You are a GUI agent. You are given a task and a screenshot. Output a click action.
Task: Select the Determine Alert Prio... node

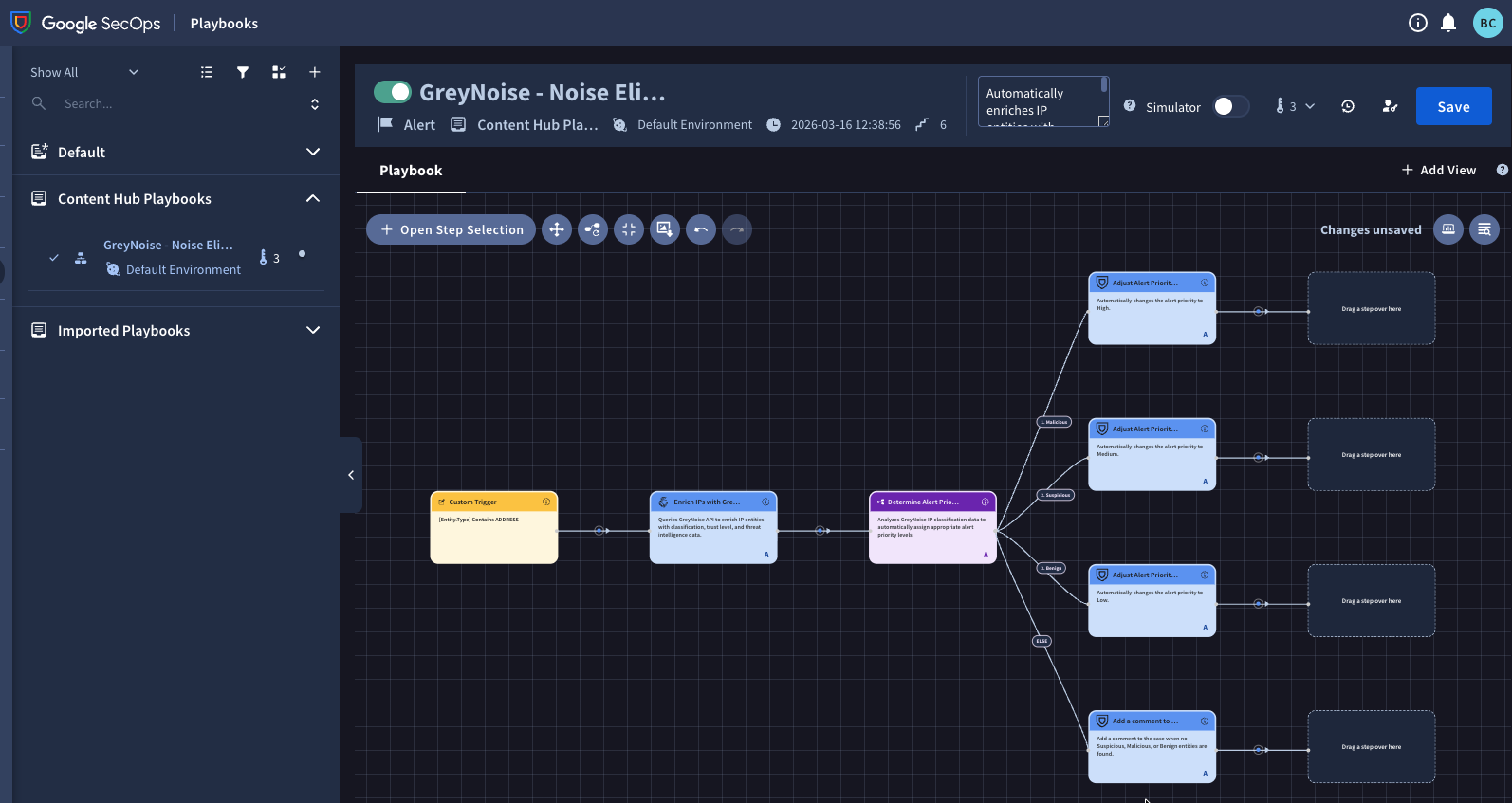[x=932, y=527]
